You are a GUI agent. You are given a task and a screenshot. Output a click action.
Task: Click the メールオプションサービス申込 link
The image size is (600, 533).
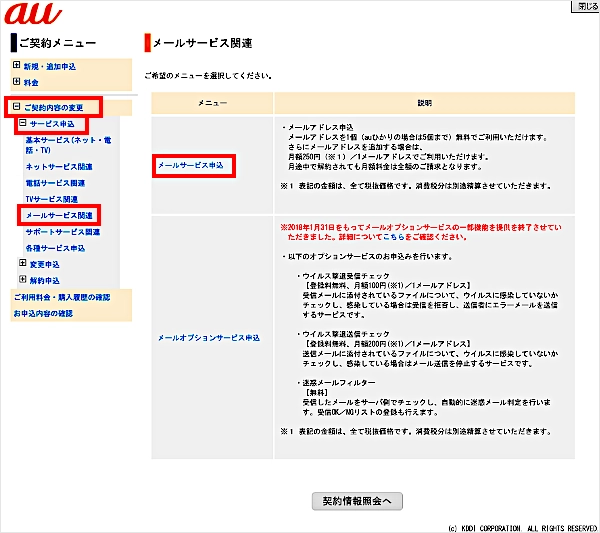click(x=209, y=338)
